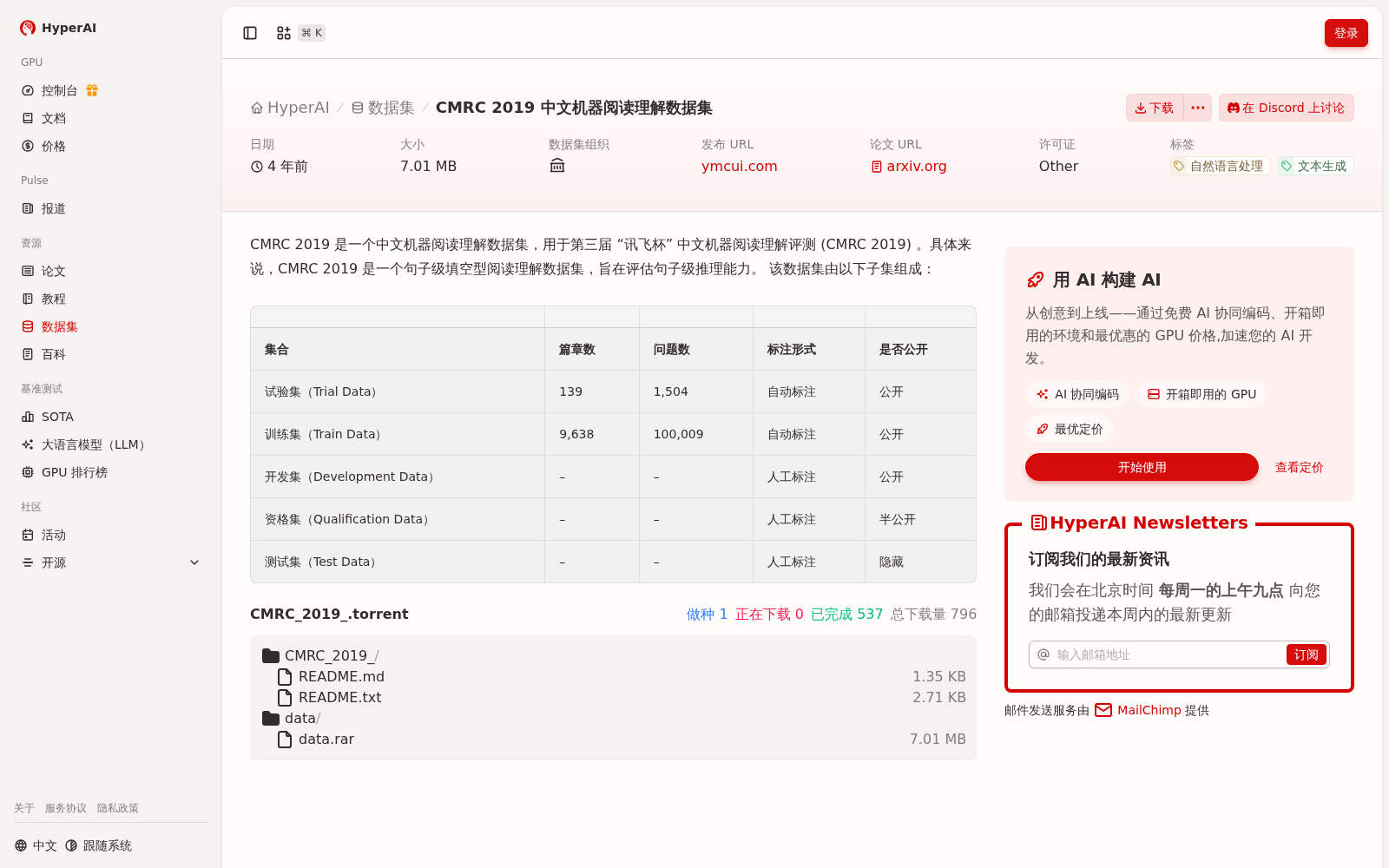Click the 文本生成 tag

1315,166
